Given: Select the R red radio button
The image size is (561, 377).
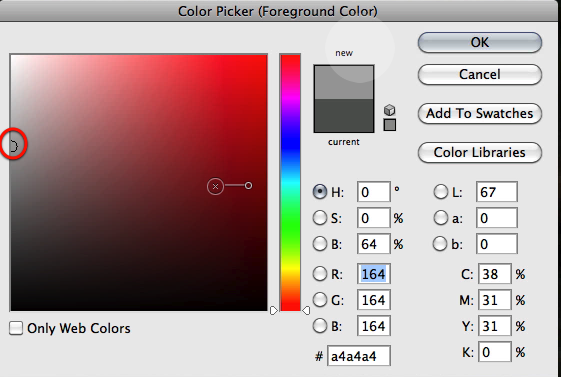Looking at the screenshot, I should (x=319, y=274).
